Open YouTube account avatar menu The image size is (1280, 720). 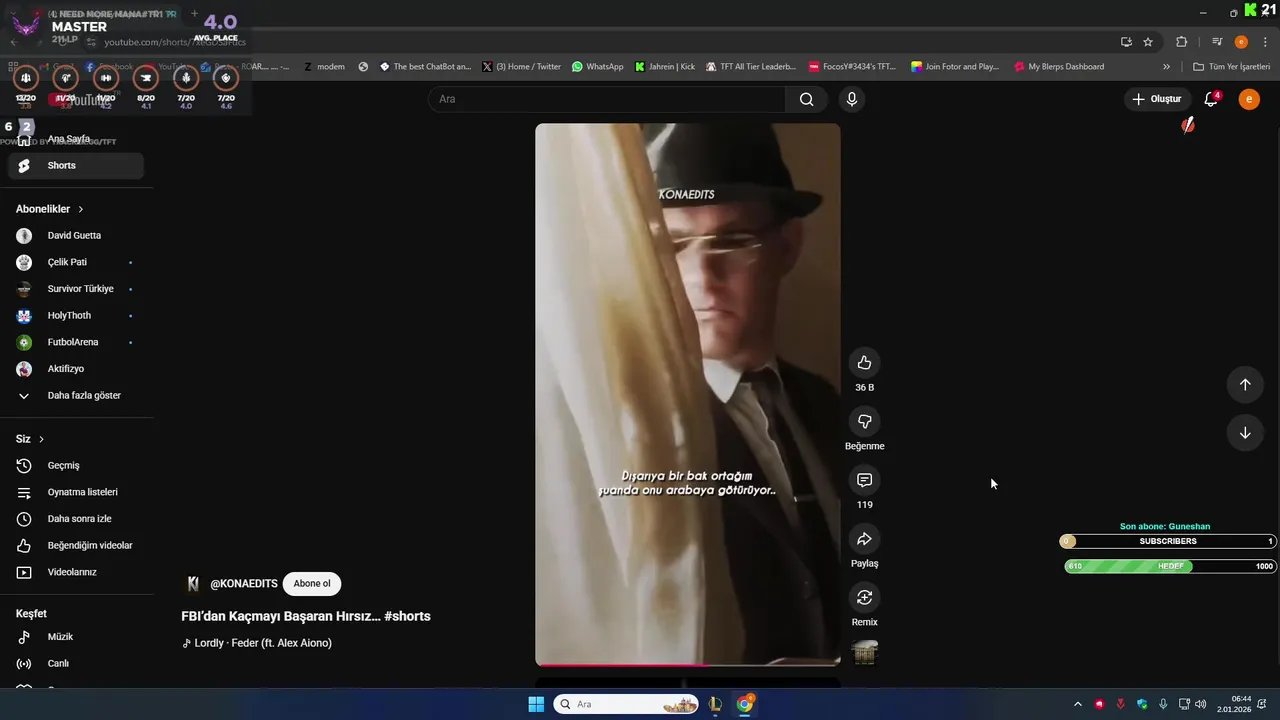coord(1249,99)
